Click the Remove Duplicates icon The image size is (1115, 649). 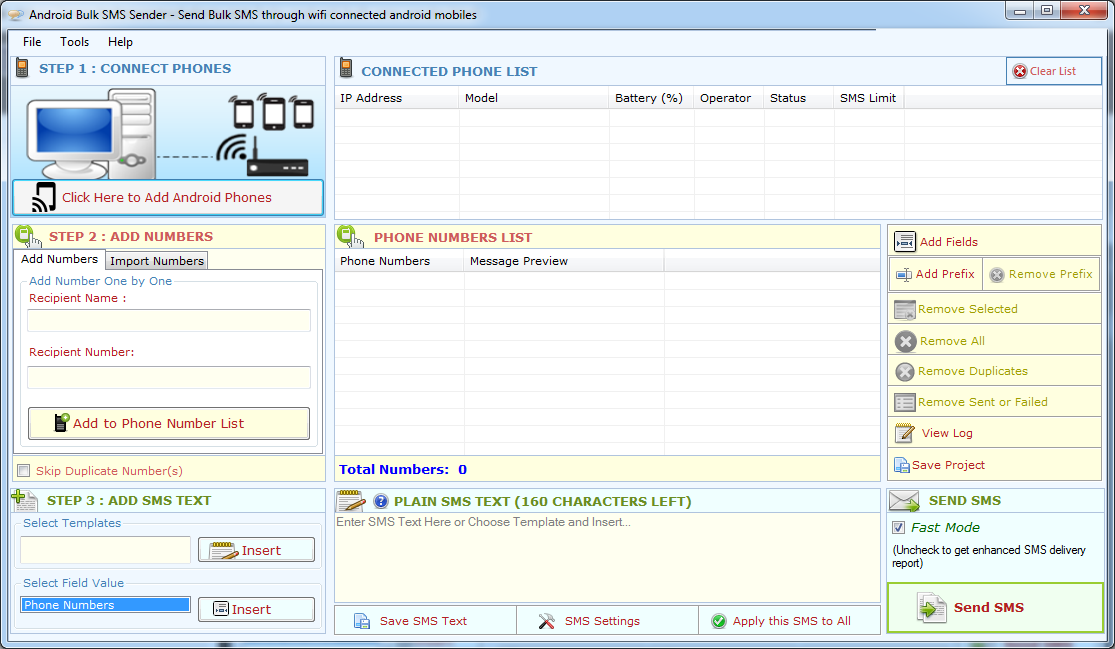click(905, 371)
